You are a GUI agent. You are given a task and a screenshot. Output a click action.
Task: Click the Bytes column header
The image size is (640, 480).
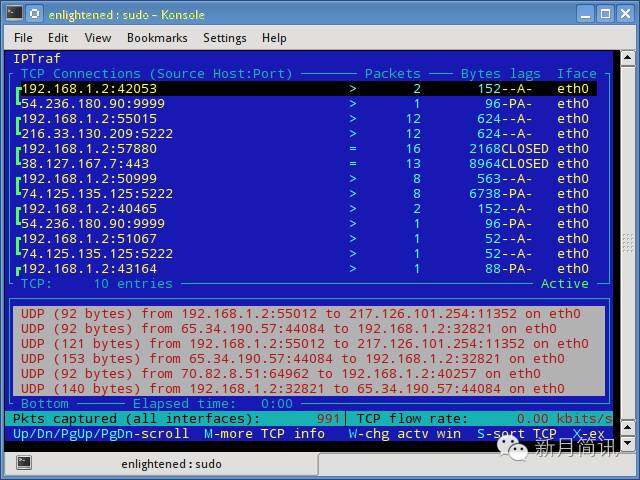[480, 74]
